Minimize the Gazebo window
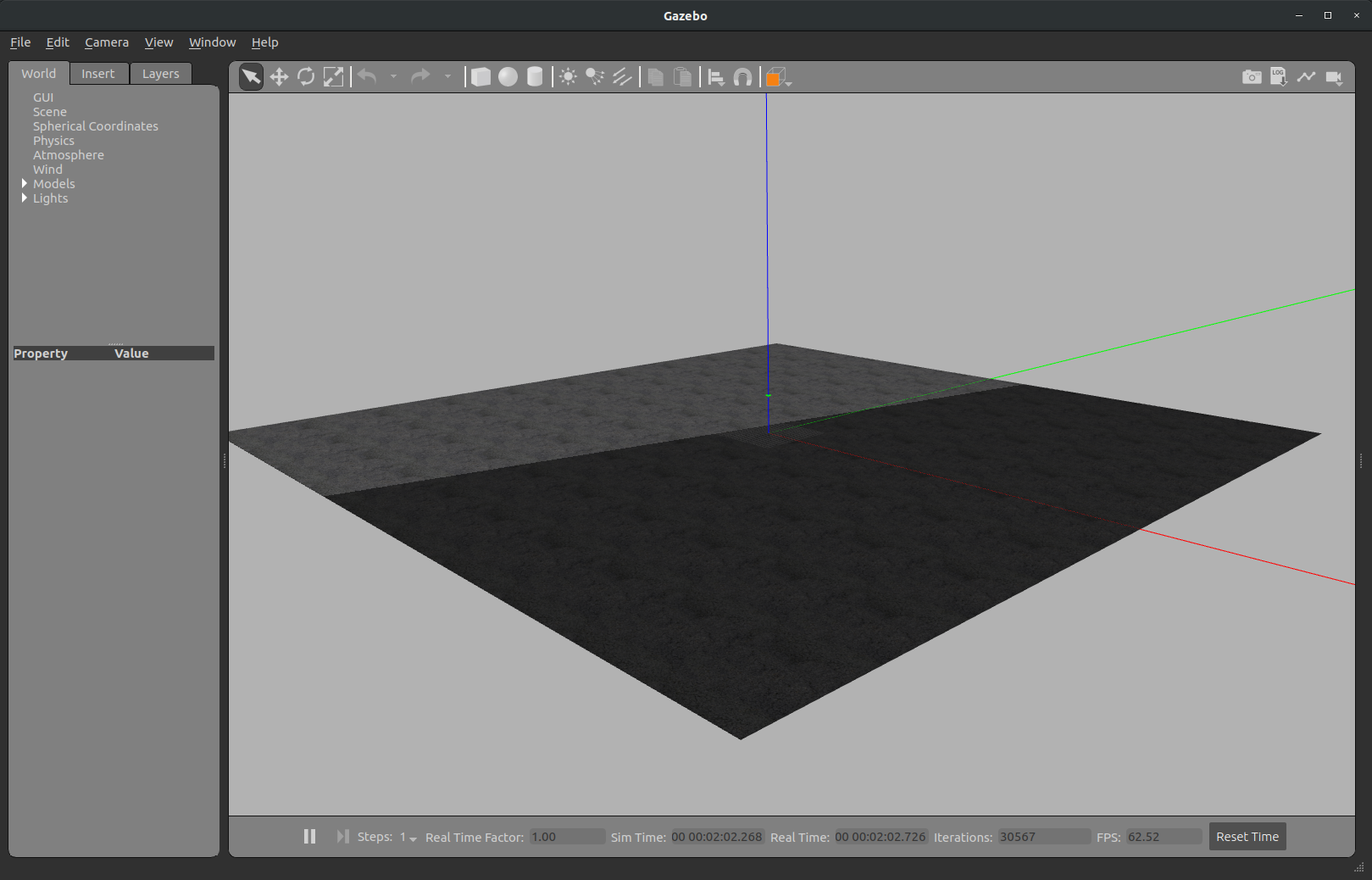 click(x=1299, y=15)
